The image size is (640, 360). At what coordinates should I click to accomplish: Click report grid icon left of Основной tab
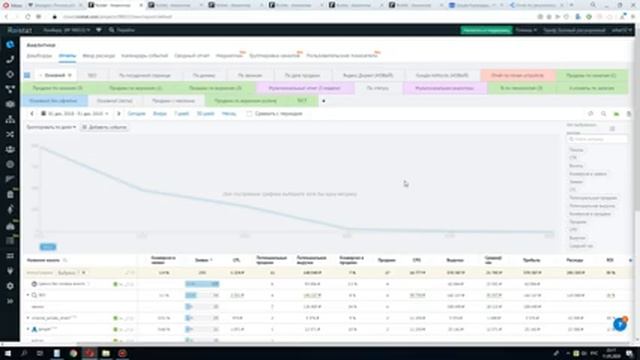click(x=27, y=75)
